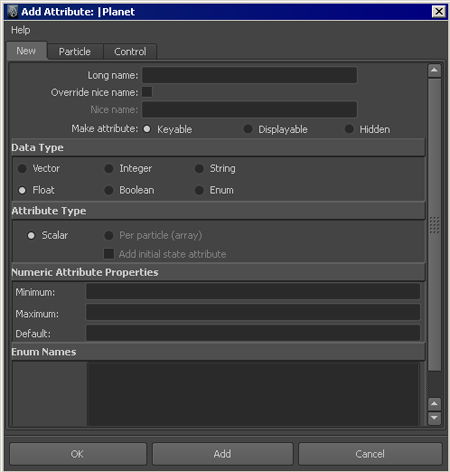The height and width of the screenshot is (472, 450).
Task: Set the data type to Enum
Action: [x=199, y=190]
